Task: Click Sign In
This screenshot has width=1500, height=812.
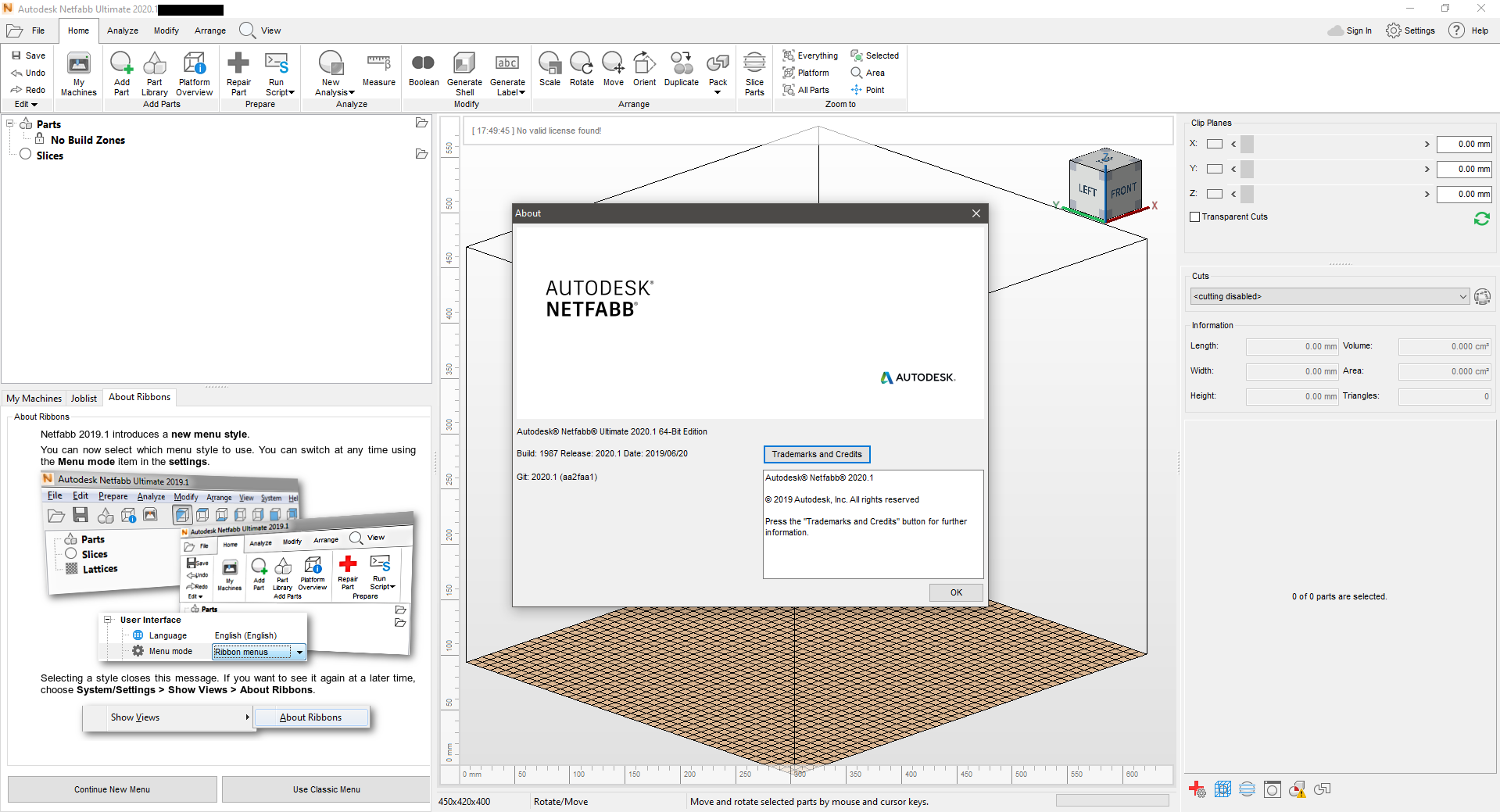Action: 1349,30
